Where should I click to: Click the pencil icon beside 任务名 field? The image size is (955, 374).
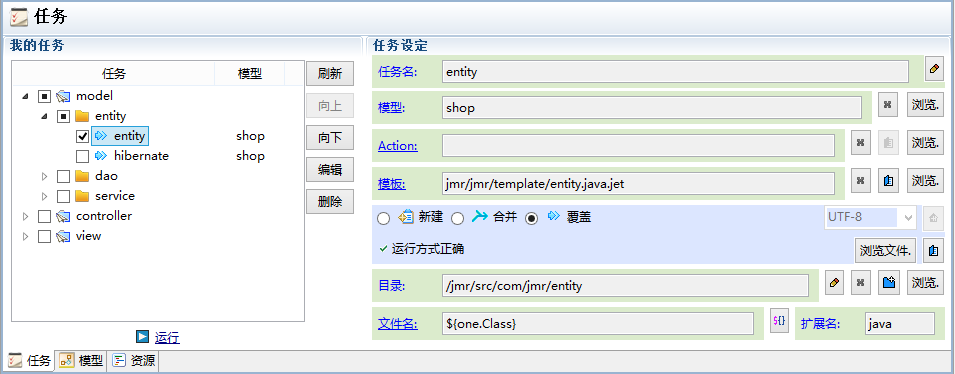[934, 69]
